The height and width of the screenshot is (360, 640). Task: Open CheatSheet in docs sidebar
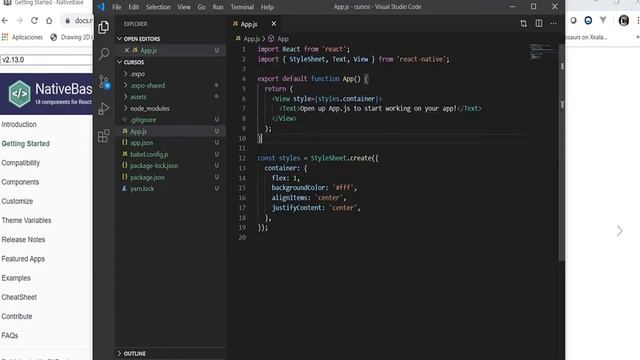point(19,297)
